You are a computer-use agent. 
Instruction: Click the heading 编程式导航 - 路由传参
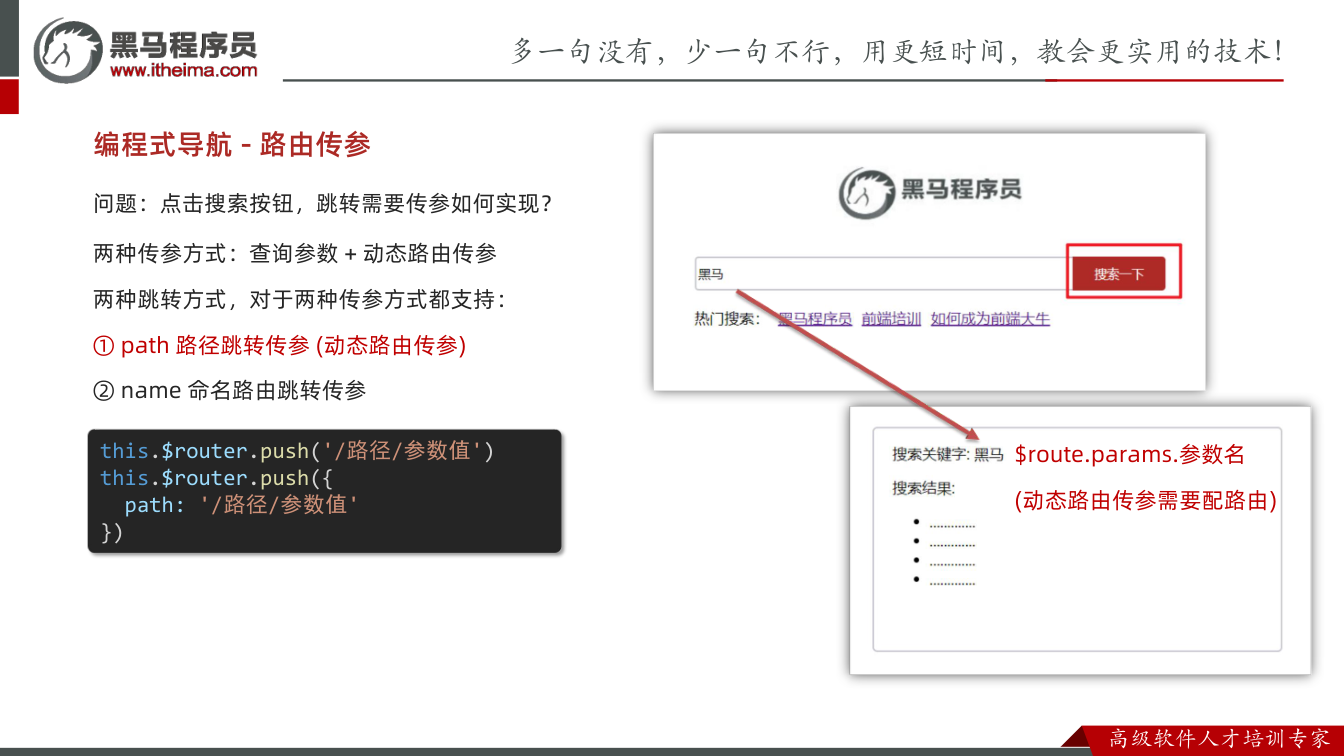coord(233,145)
